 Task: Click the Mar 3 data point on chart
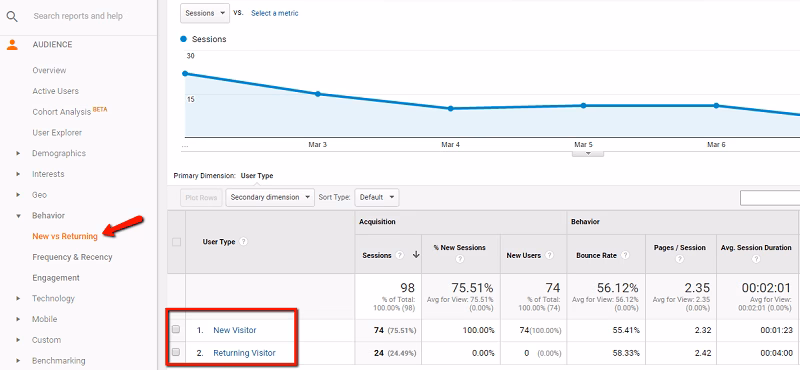tap(317, 94)
